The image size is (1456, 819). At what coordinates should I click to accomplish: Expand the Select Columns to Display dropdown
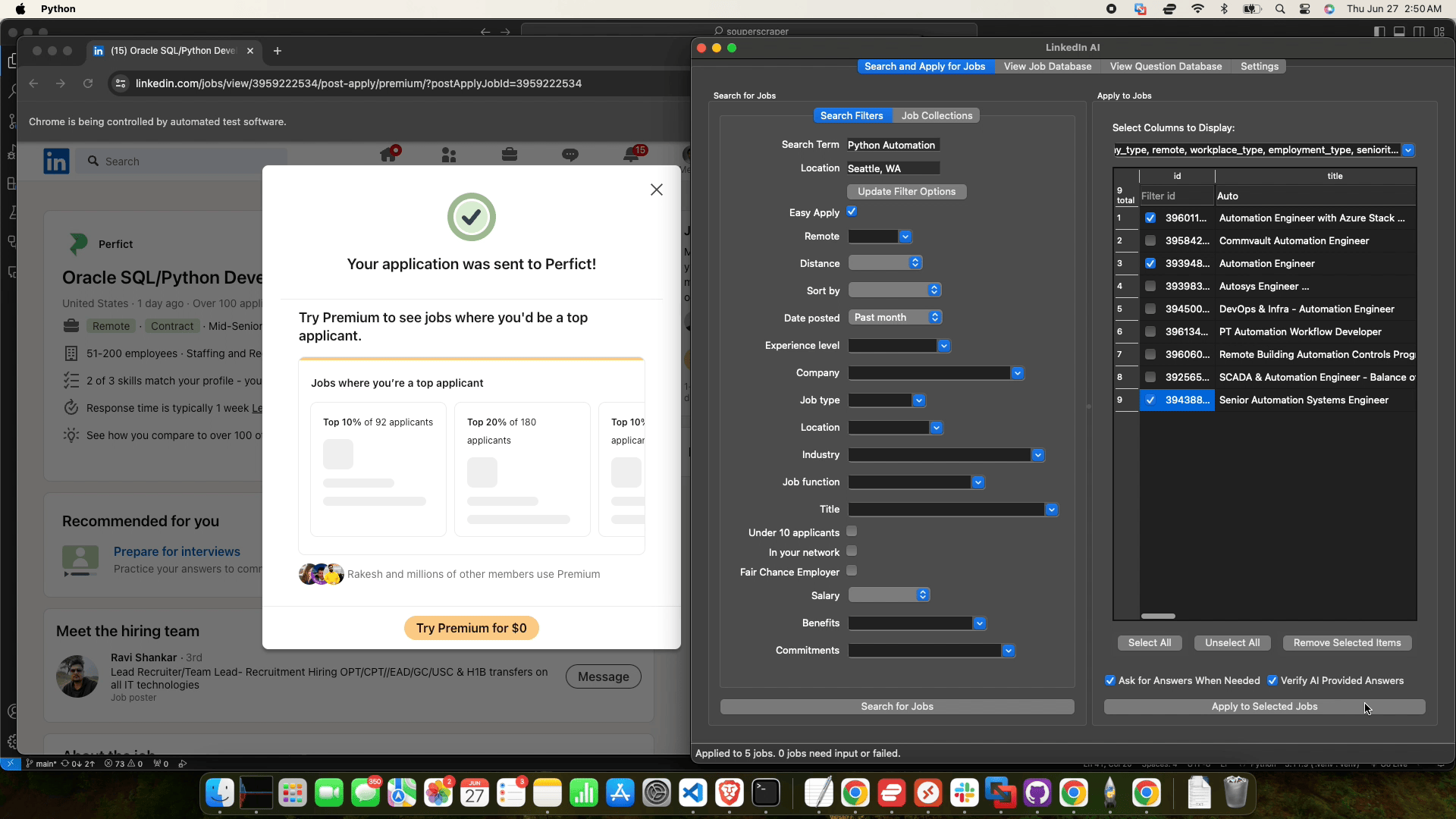[x=1408, y=150]
